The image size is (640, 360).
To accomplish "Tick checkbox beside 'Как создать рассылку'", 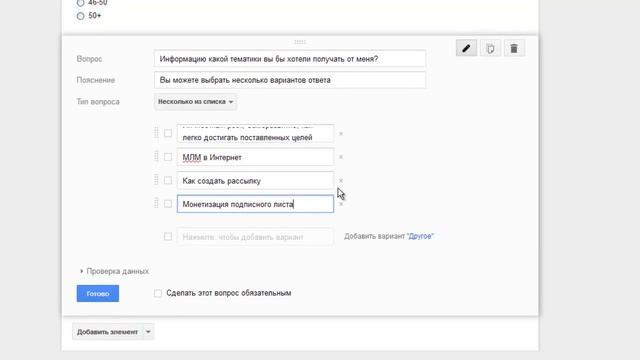I will coord(168,180).
